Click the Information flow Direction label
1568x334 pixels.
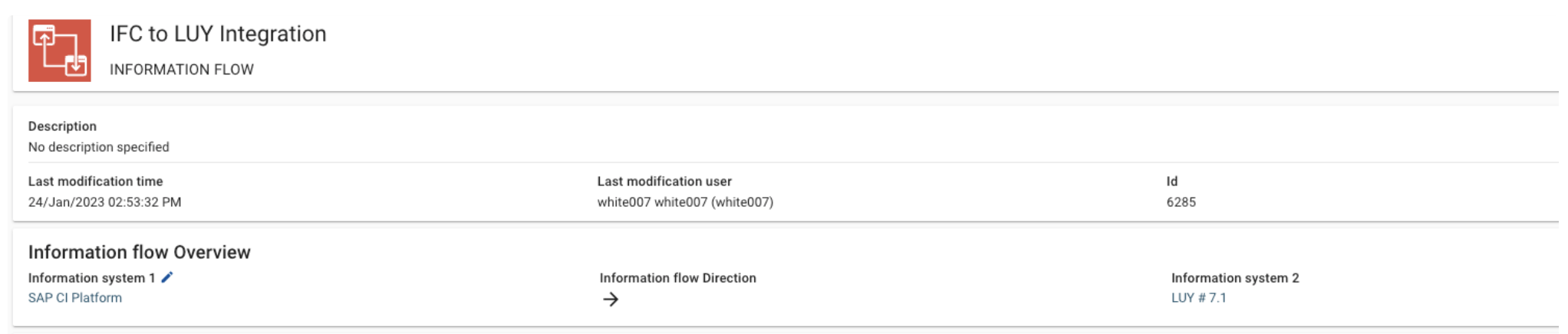tap(678, 278)
